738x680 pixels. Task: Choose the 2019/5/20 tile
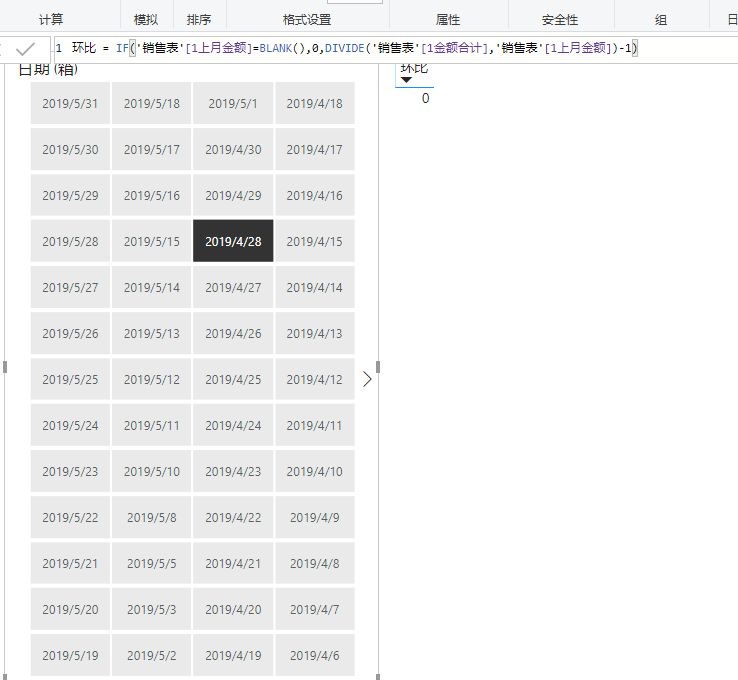coord(70,609)
